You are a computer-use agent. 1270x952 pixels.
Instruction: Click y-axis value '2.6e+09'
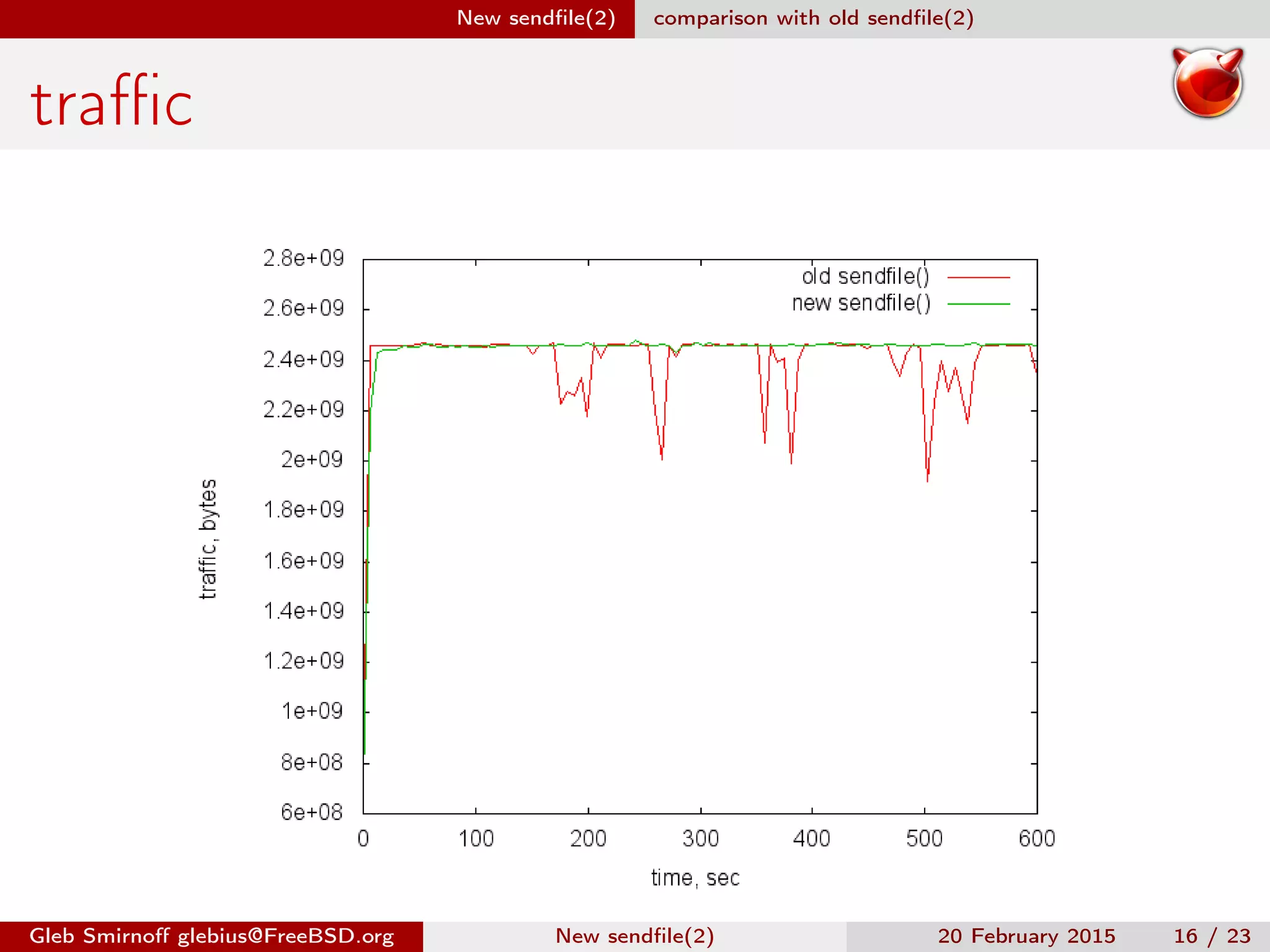[x=303, y=308]
